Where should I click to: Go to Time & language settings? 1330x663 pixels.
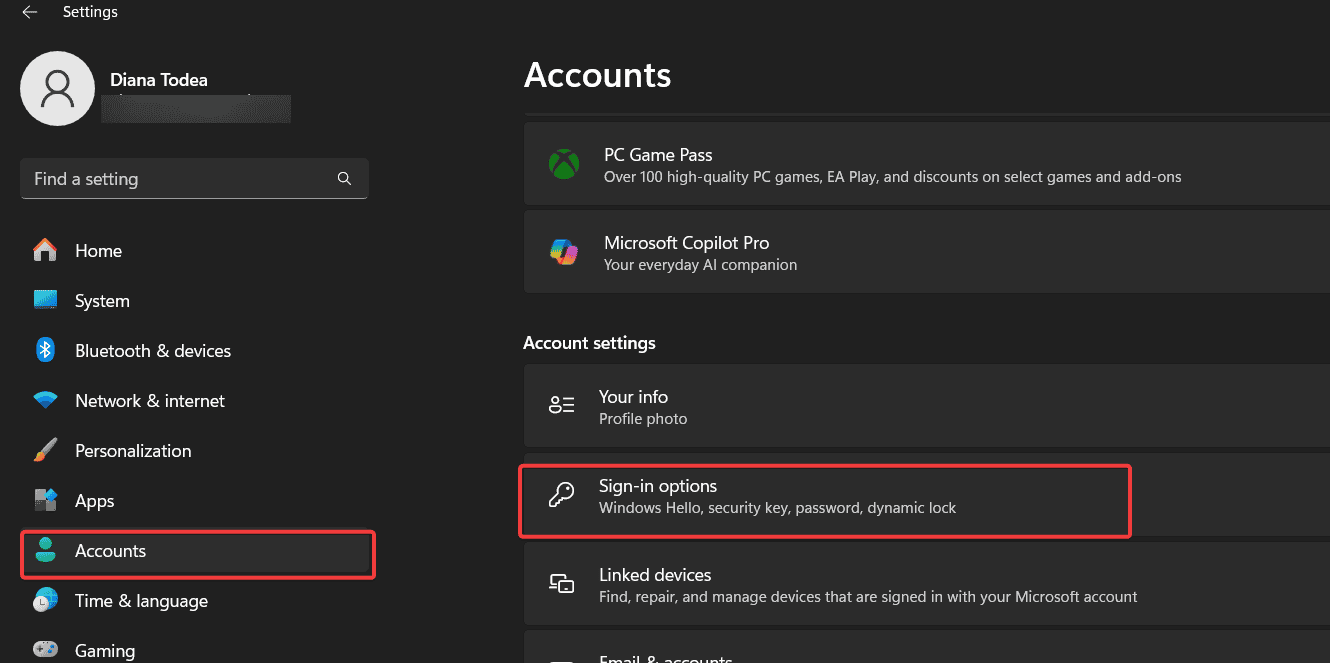[141, 600]
